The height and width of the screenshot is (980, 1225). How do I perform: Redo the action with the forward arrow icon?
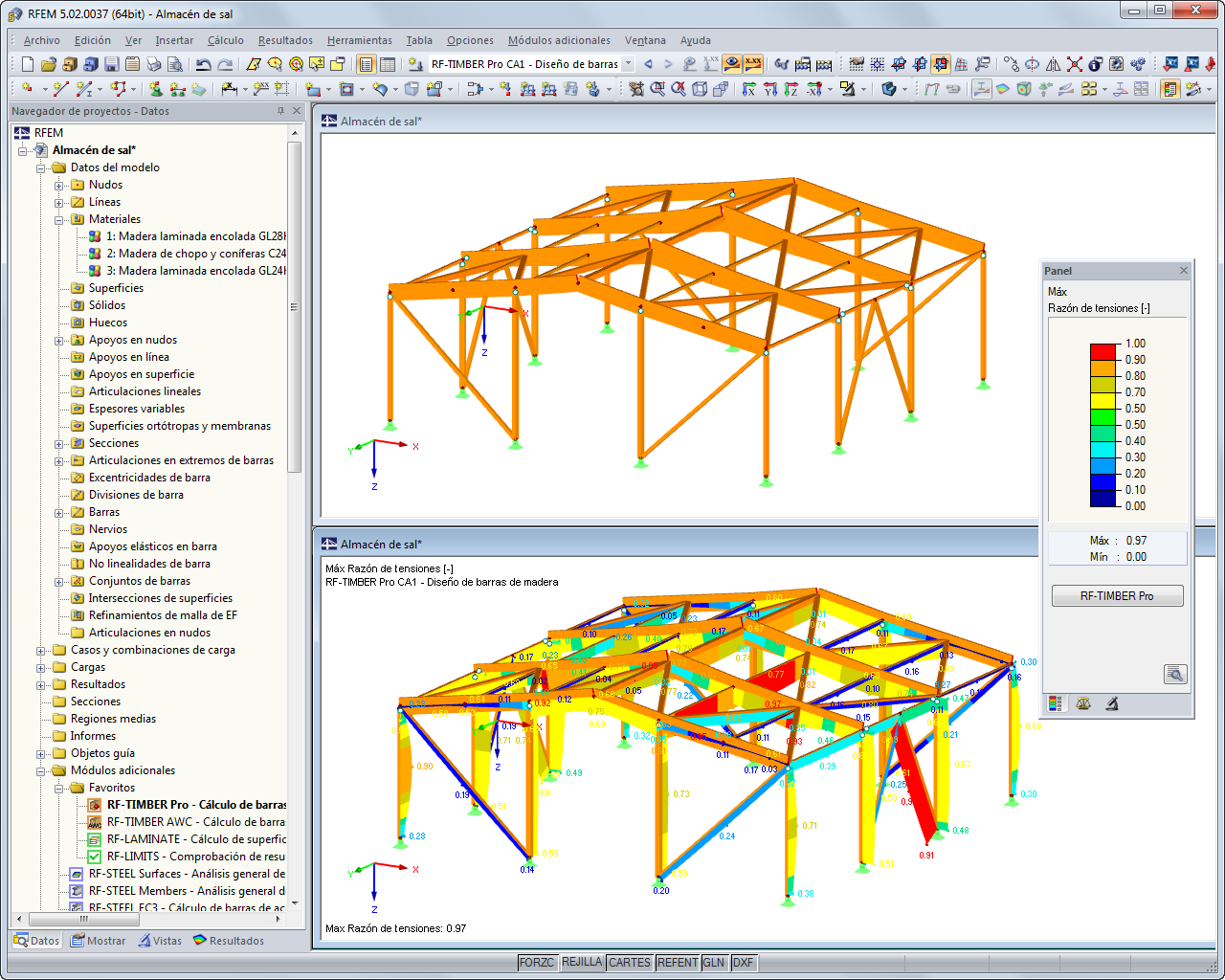click(224, 64)
